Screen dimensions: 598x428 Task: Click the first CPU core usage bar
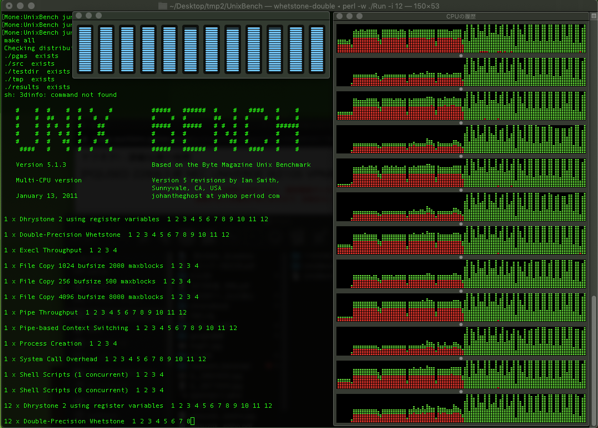[85, 49]
